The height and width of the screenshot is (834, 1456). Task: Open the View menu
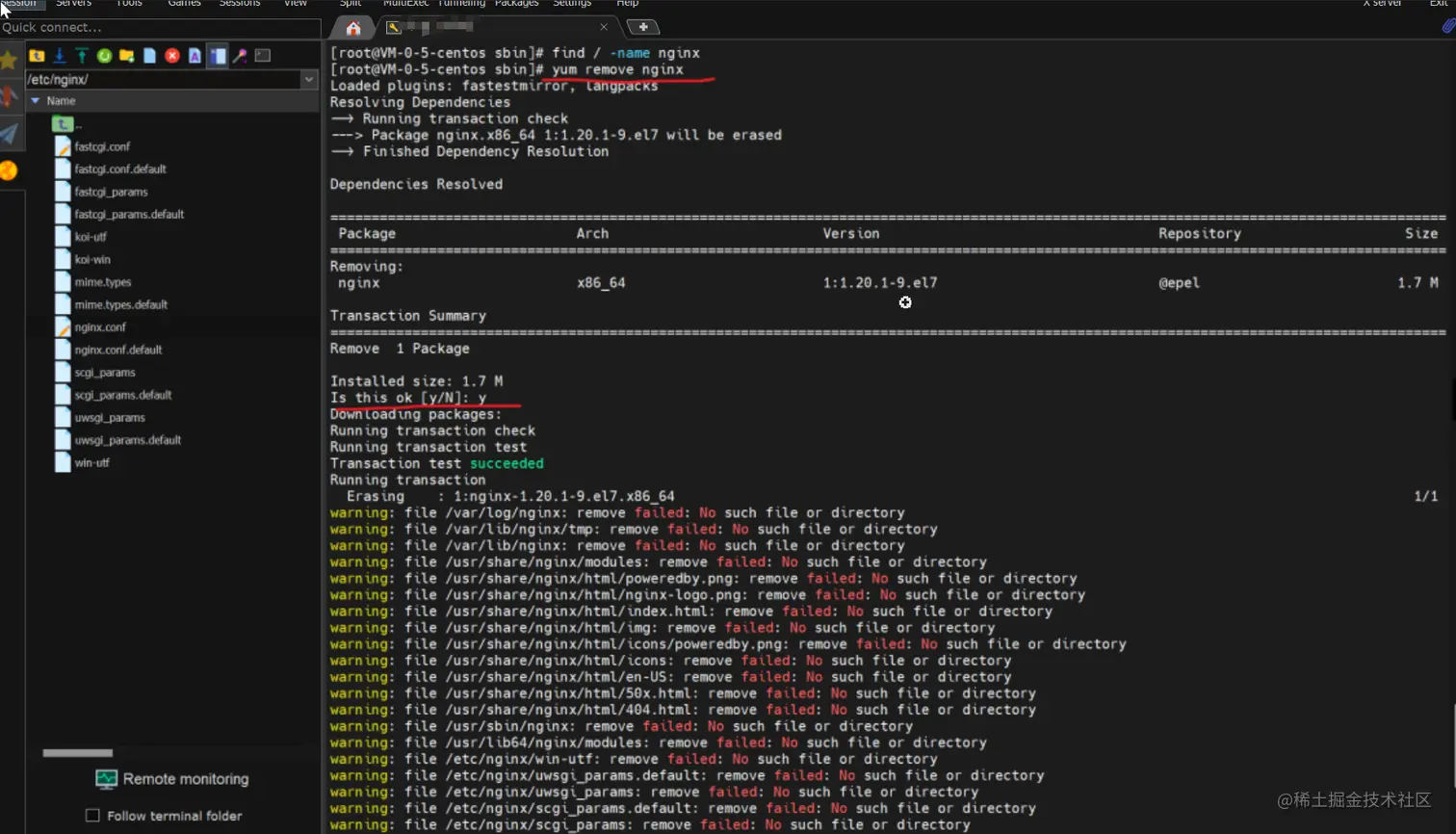[296, 4]
